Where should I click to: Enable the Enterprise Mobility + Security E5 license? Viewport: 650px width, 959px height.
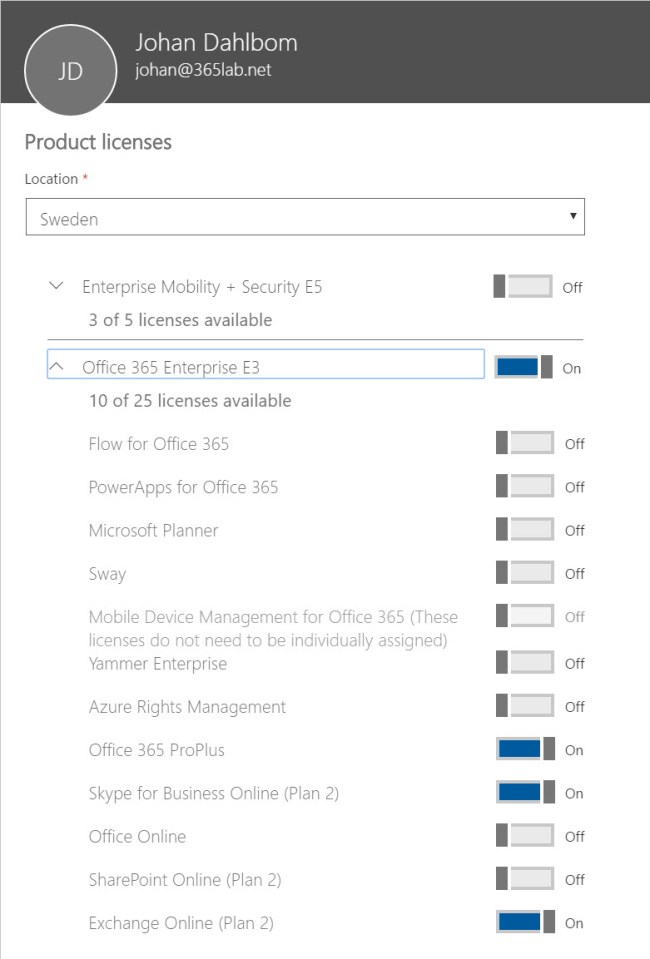523,287
